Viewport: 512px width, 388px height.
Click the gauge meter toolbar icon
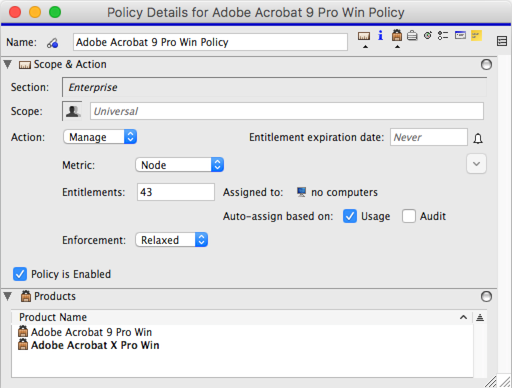click(428, 35)
